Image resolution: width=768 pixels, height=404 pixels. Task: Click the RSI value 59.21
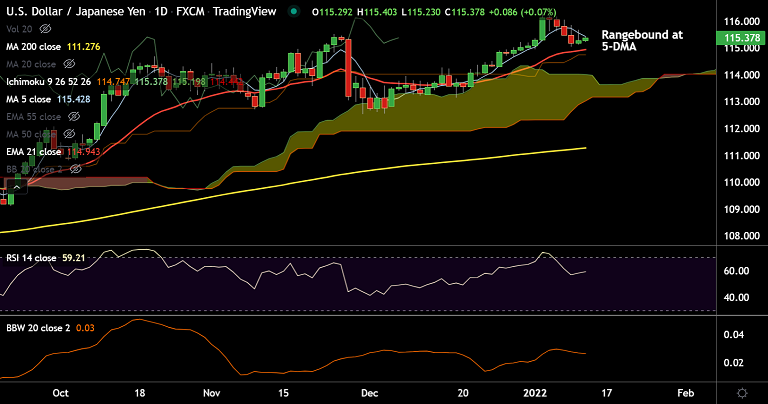coord(73,258)
